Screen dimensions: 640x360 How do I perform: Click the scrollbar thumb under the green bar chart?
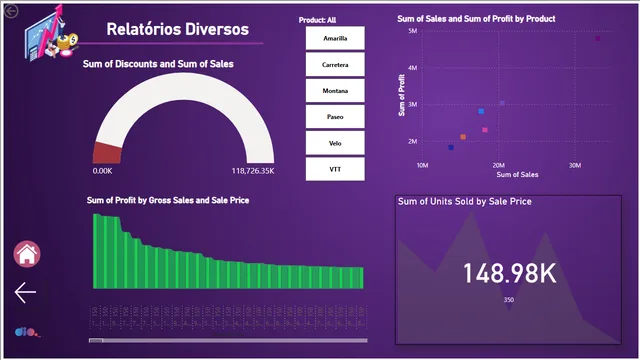pyautogui.click(x=96, y=340)
